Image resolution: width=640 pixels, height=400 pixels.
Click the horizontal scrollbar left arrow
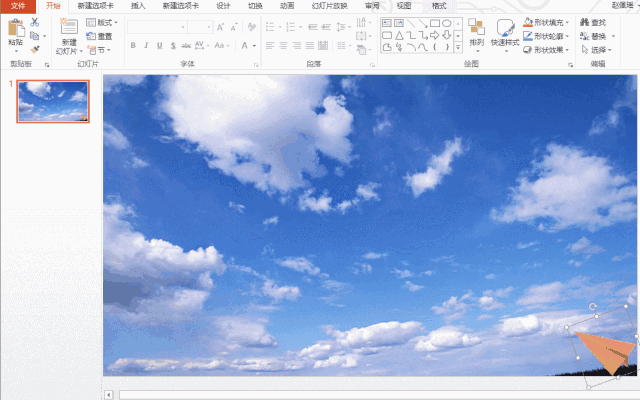click(109, 395)
